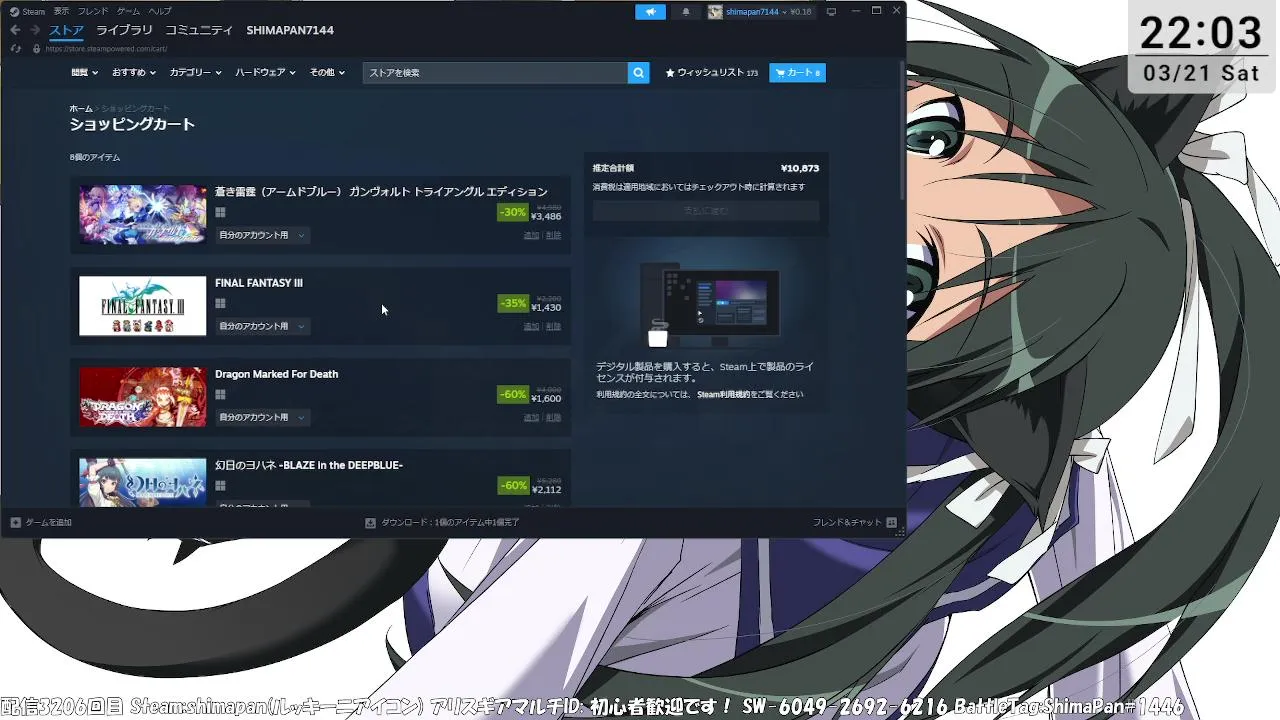The image size is (1280, 720).
Task: Click 追加 for Dragon Marked For Death
Action: (x=531, y=417)
